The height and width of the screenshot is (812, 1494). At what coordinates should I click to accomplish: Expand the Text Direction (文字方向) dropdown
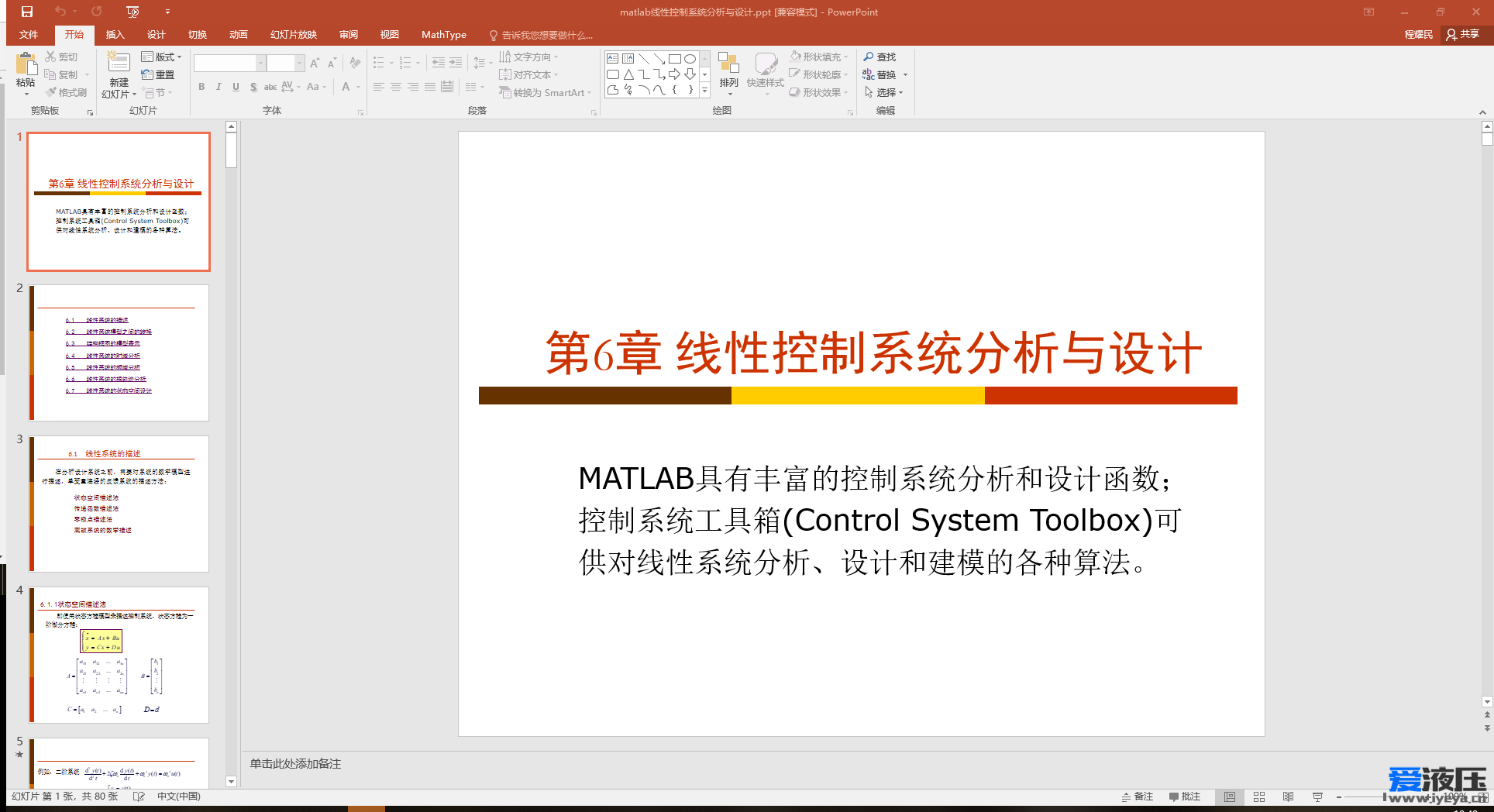[529, 57]
